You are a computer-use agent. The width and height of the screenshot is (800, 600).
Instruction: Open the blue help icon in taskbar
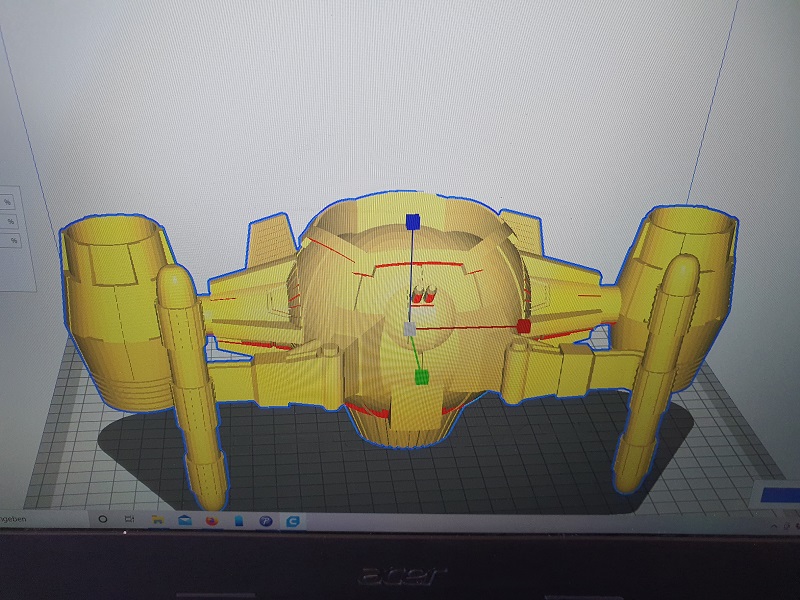[266, 521]
